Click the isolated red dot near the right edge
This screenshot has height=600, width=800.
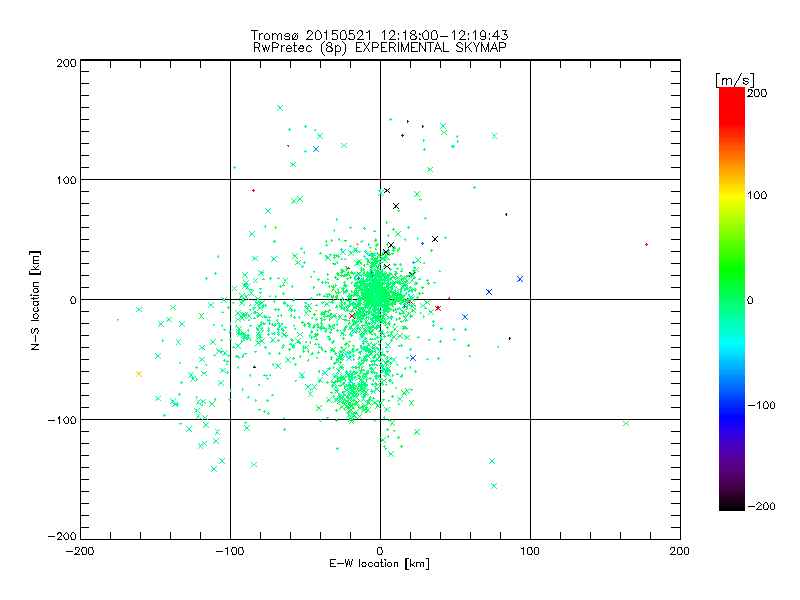[x=646, y=244]
